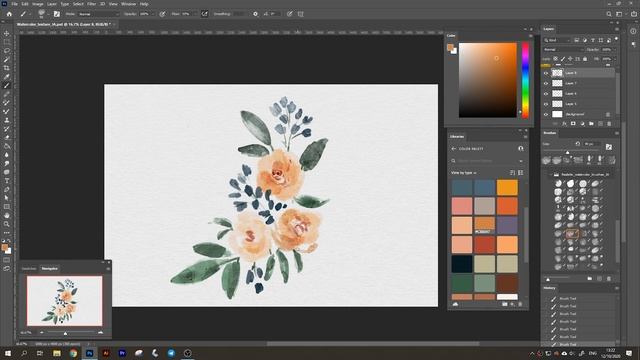Switch to the Navigator tab
Screen dimensions: 640x360
click(x=49, y=269)
